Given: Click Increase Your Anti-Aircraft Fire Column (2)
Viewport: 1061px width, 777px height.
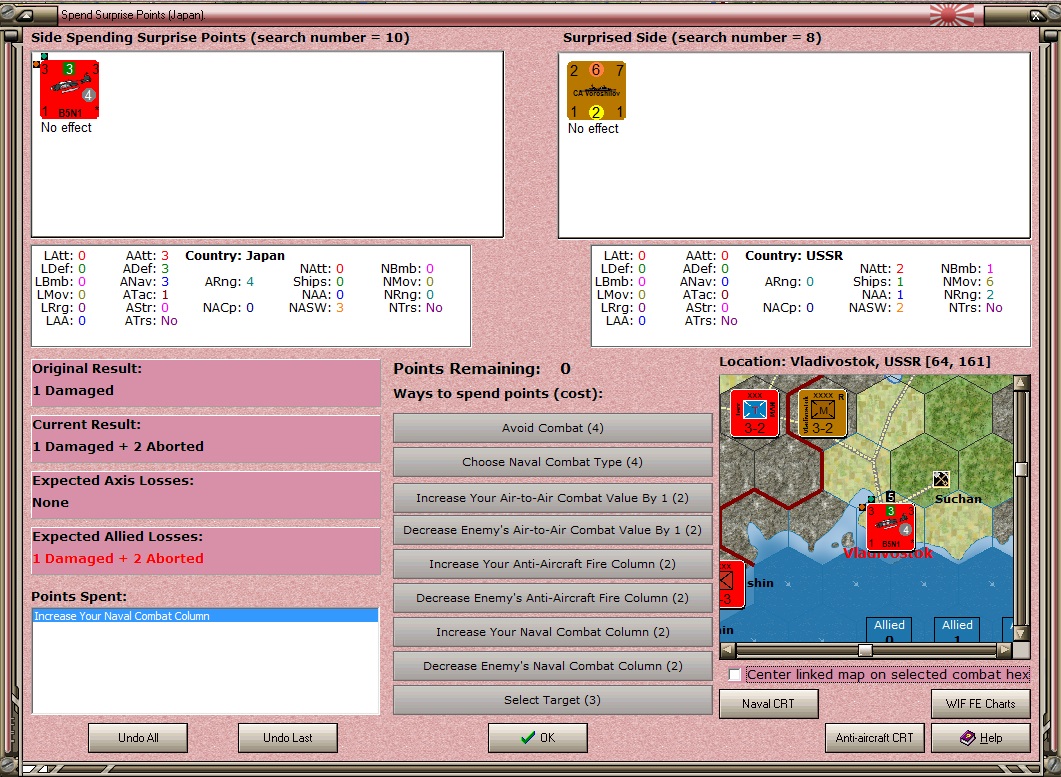Looking at the screenshot, I should pyautogui.click(x=553, y=564).
